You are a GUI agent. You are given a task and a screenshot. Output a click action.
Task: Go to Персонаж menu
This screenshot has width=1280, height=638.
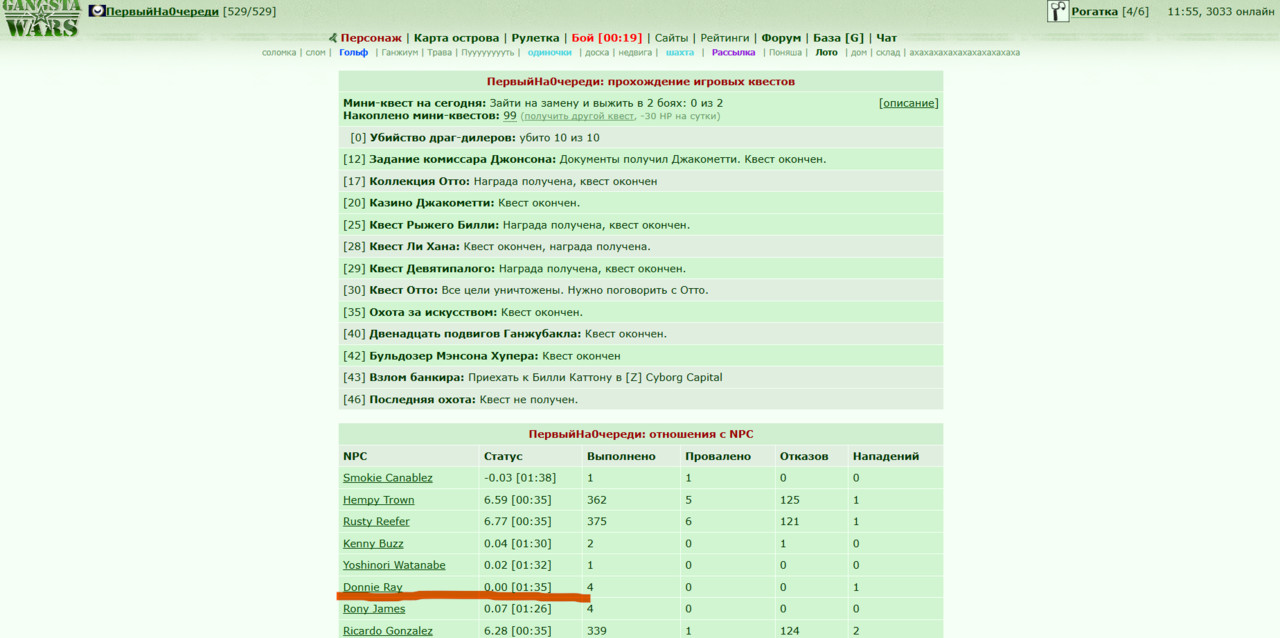coord(372,38)
